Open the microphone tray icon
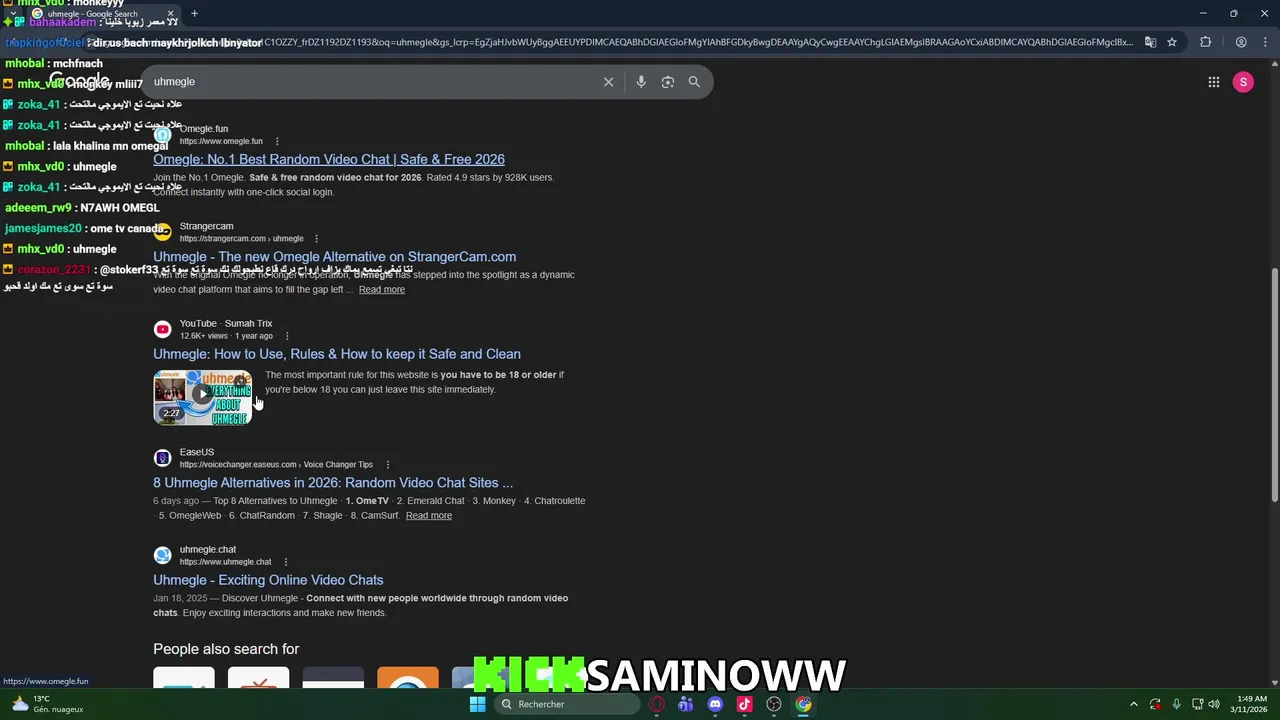 [1176, 704]
